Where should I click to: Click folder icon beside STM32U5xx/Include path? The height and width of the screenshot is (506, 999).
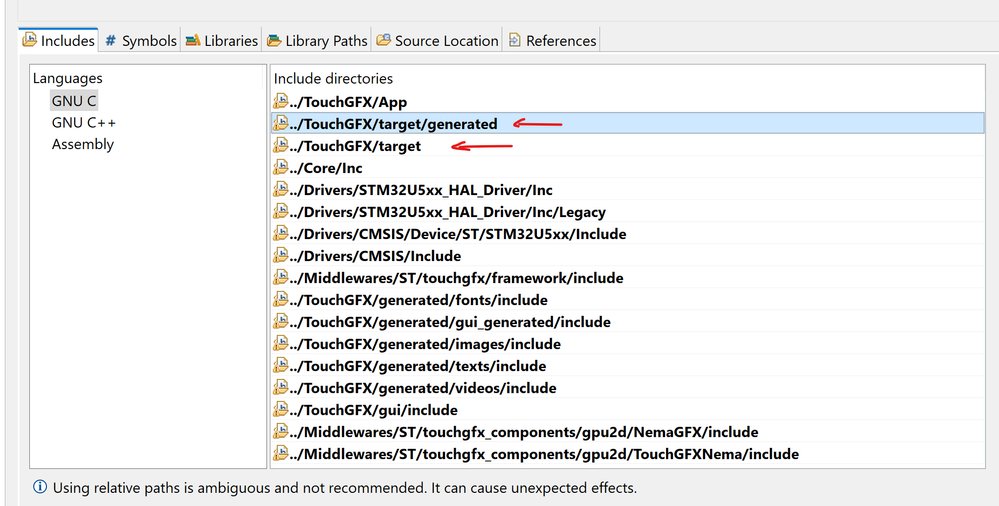point(280,233)
